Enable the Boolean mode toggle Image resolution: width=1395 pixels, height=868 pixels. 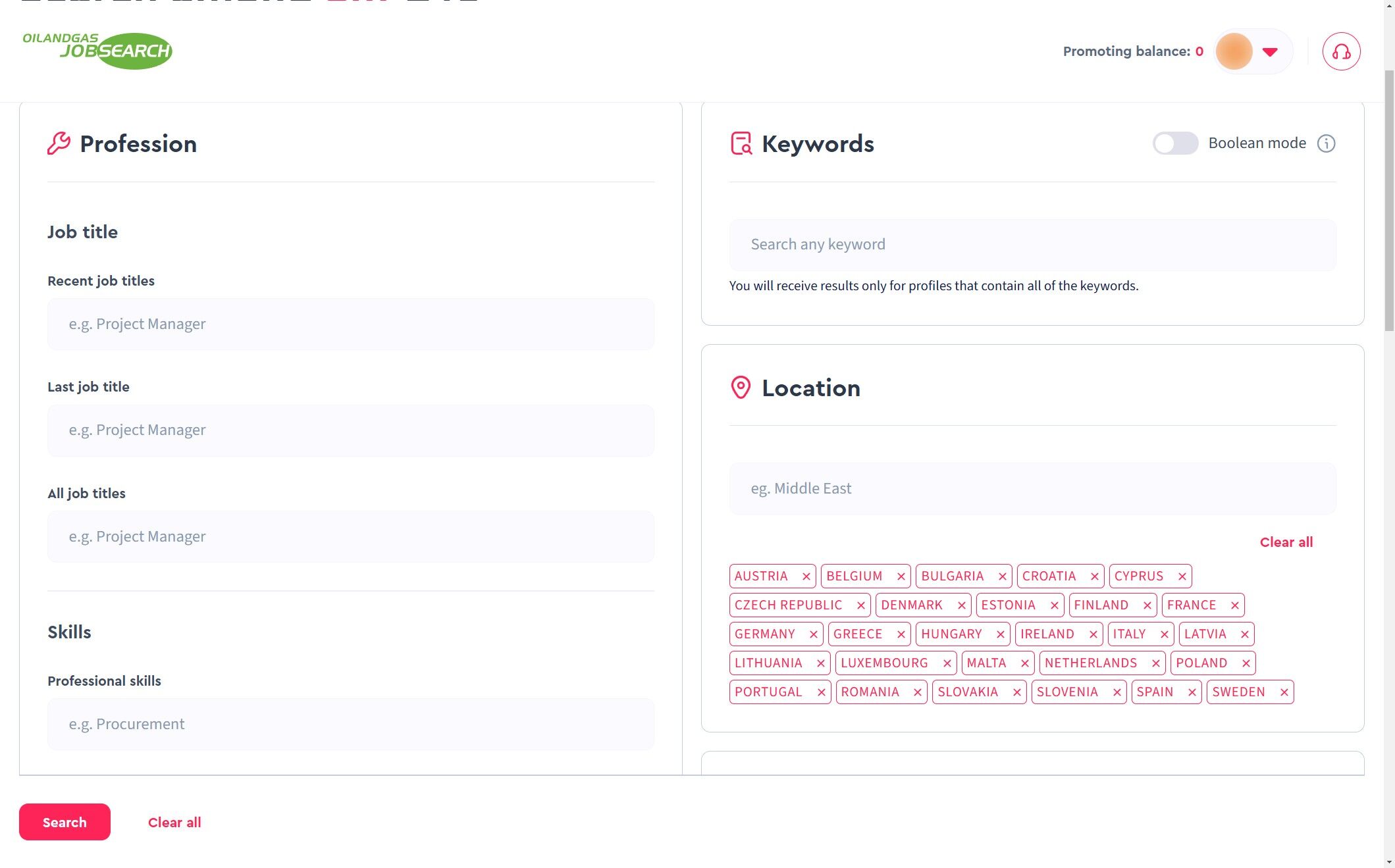pos(1174,143)
